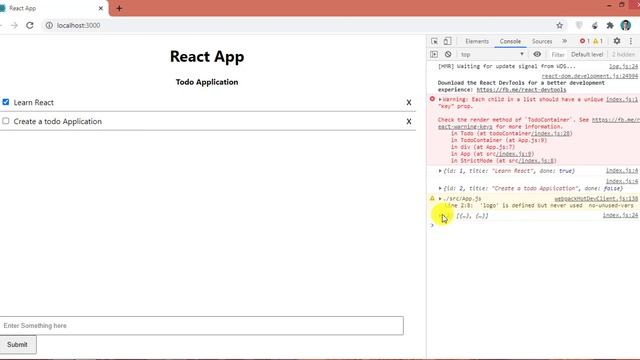Switch to the Sources tab
The height and width of the screenshot is (360, 640).
click(x=542, y=41)
